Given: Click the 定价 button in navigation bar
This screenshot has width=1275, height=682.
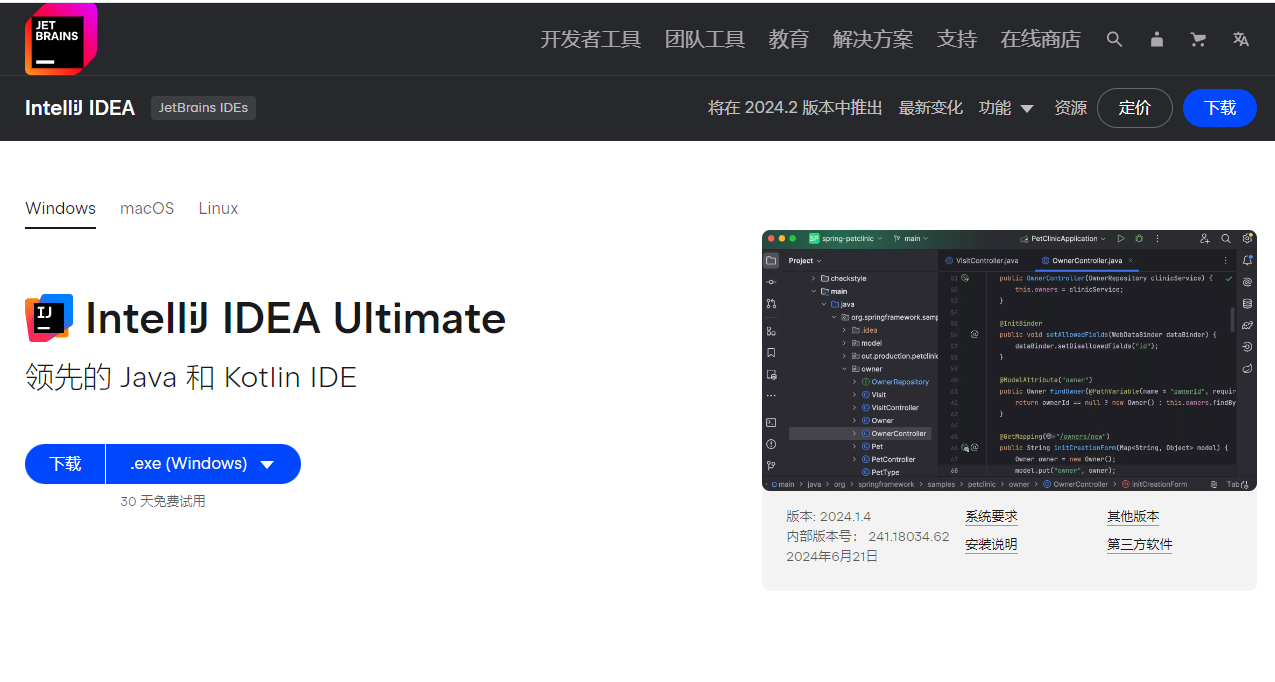Looking at the screenshot, I should 1134,108.
